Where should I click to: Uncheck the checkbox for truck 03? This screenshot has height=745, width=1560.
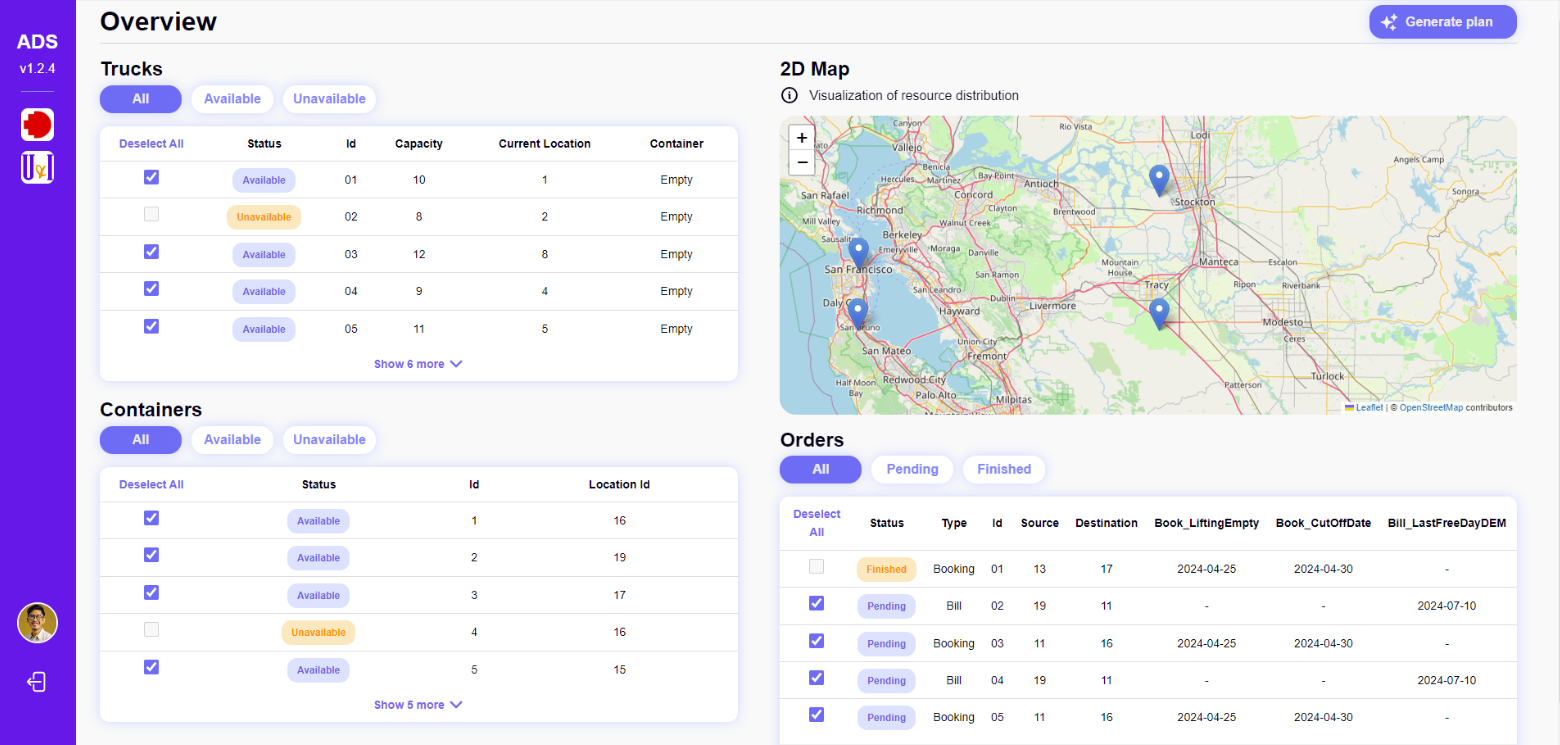coord(151,252)
